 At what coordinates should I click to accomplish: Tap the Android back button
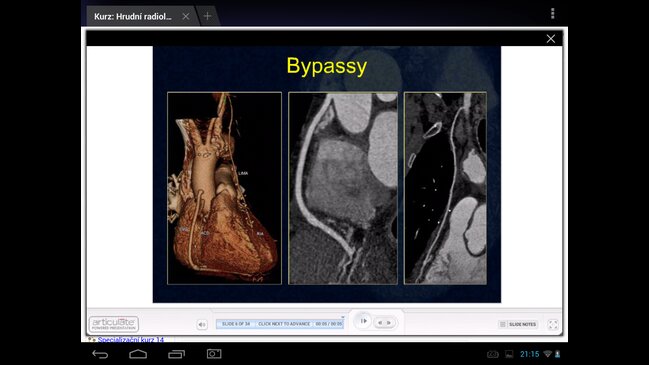pyautogui.click(x=100, y=354)
